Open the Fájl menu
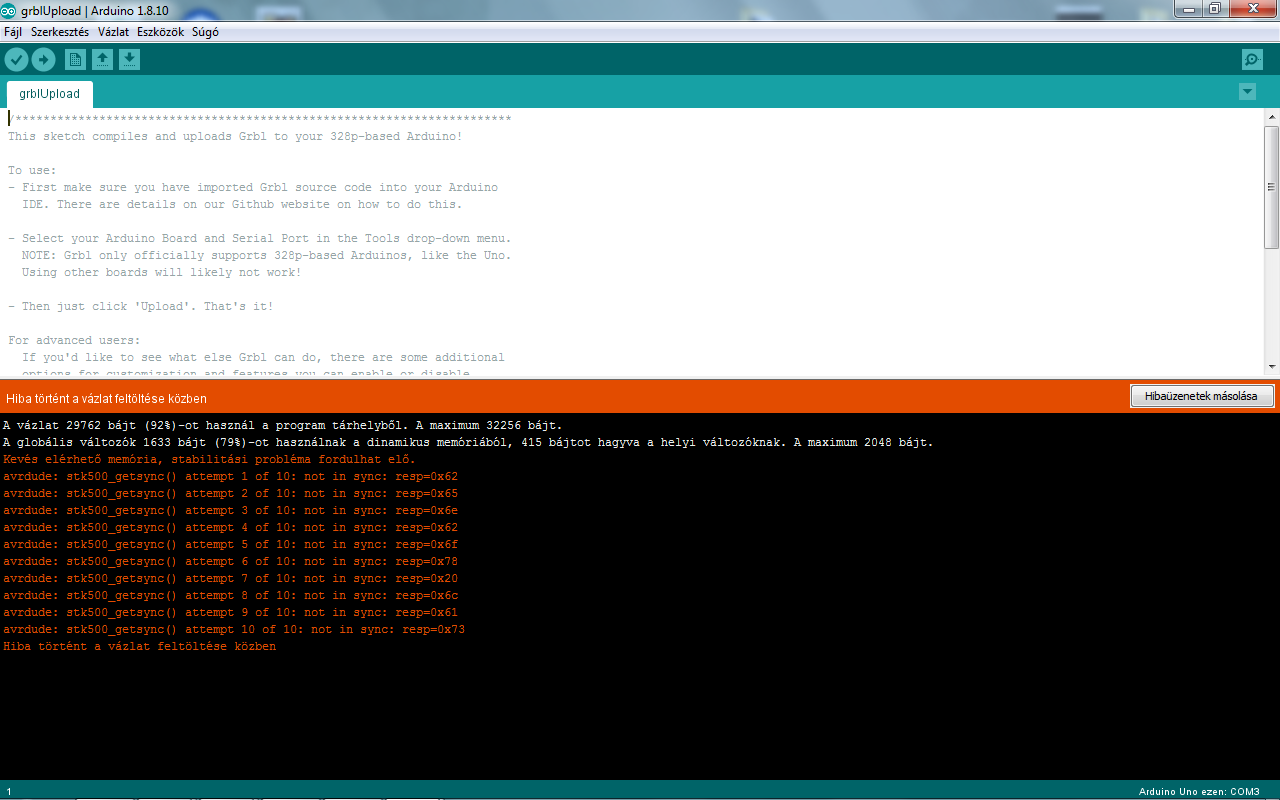This screenshot has height=800, width=1280. point(13,32)
